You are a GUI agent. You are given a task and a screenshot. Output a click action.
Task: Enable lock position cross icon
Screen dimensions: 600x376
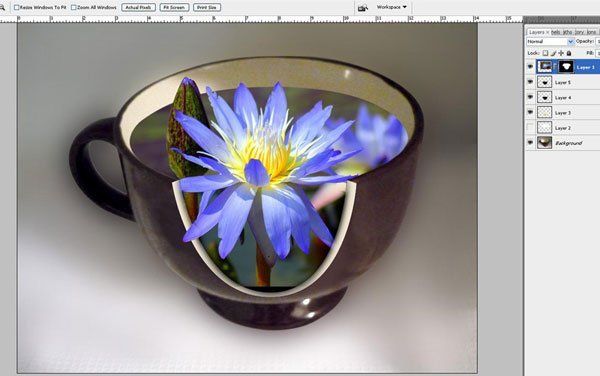tap(561, 53)
